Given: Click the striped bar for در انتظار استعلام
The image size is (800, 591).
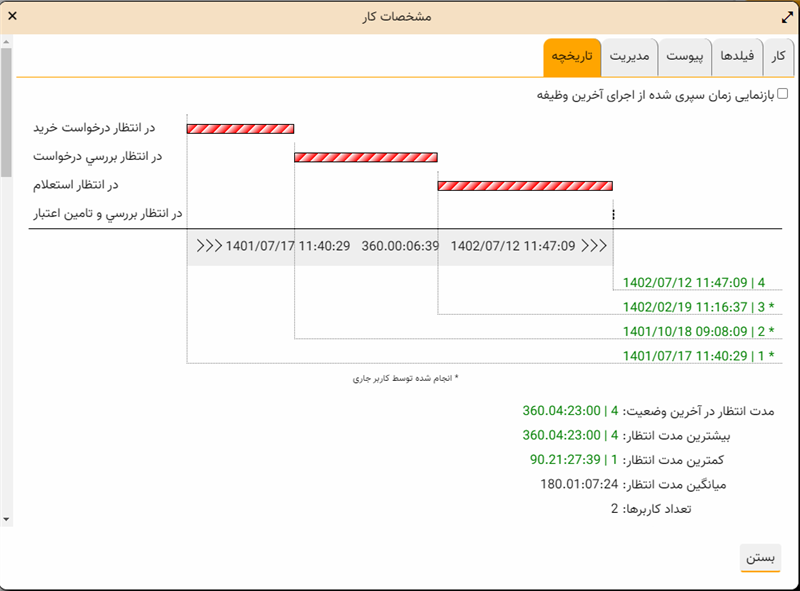Looking at the screenshot, I should tap(525, 185).
